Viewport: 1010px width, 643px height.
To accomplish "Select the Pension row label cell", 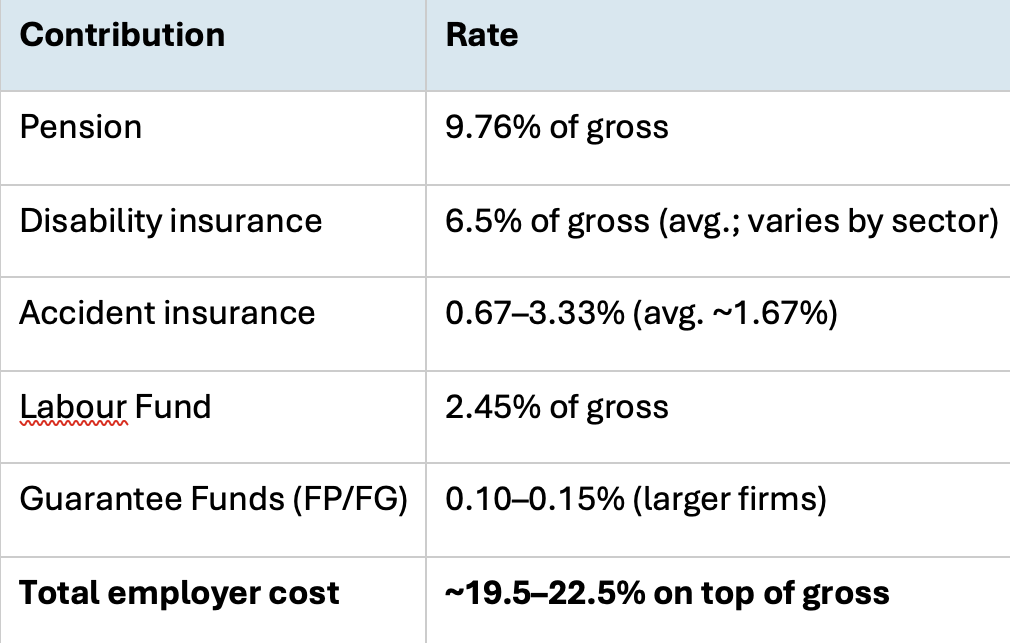I will [81, 127].
